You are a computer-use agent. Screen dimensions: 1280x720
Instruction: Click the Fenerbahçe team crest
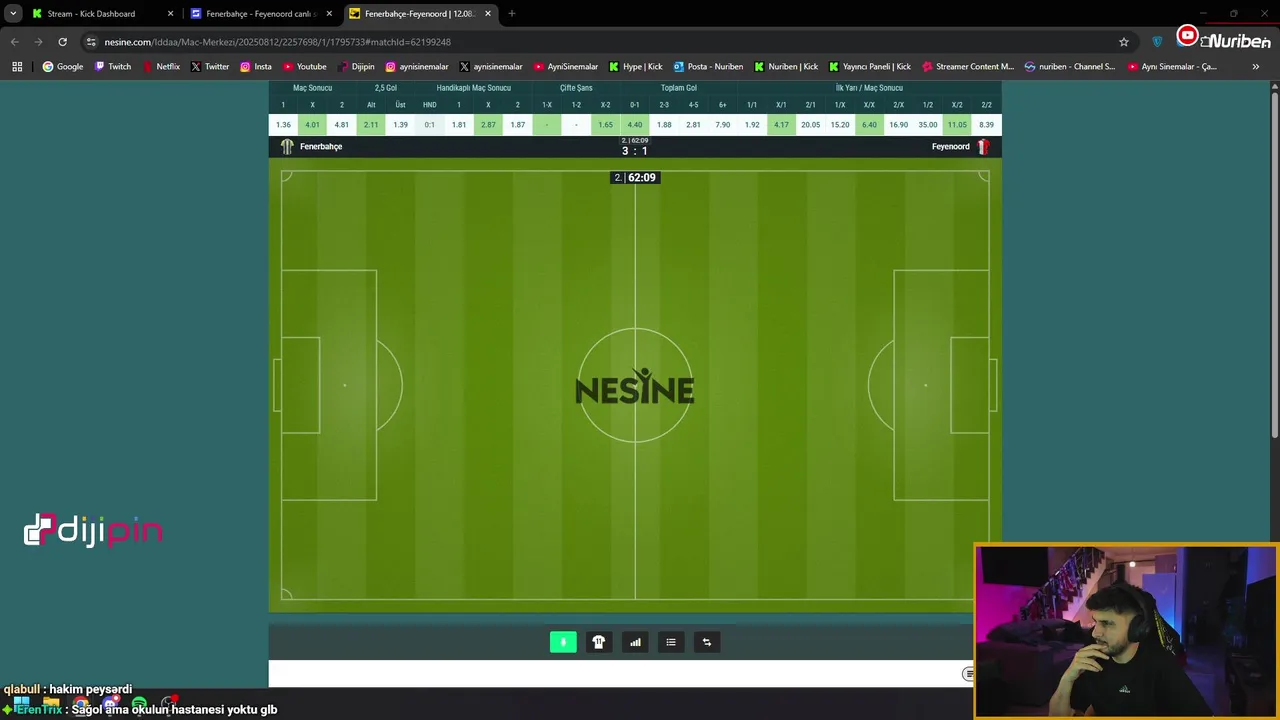[287, 147]
